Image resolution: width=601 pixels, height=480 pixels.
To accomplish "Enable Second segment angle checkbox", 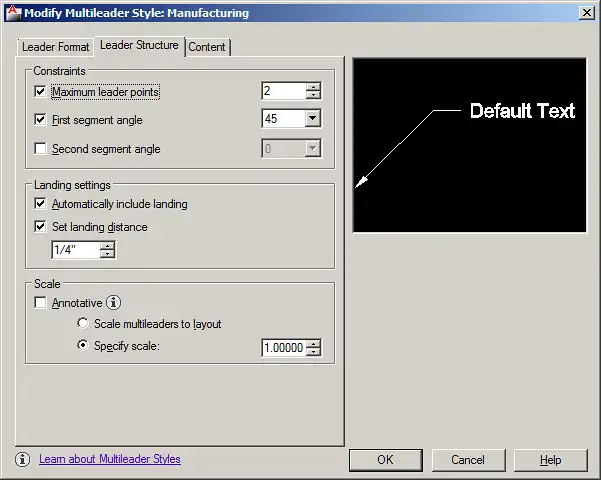I will tap(40, 148).
